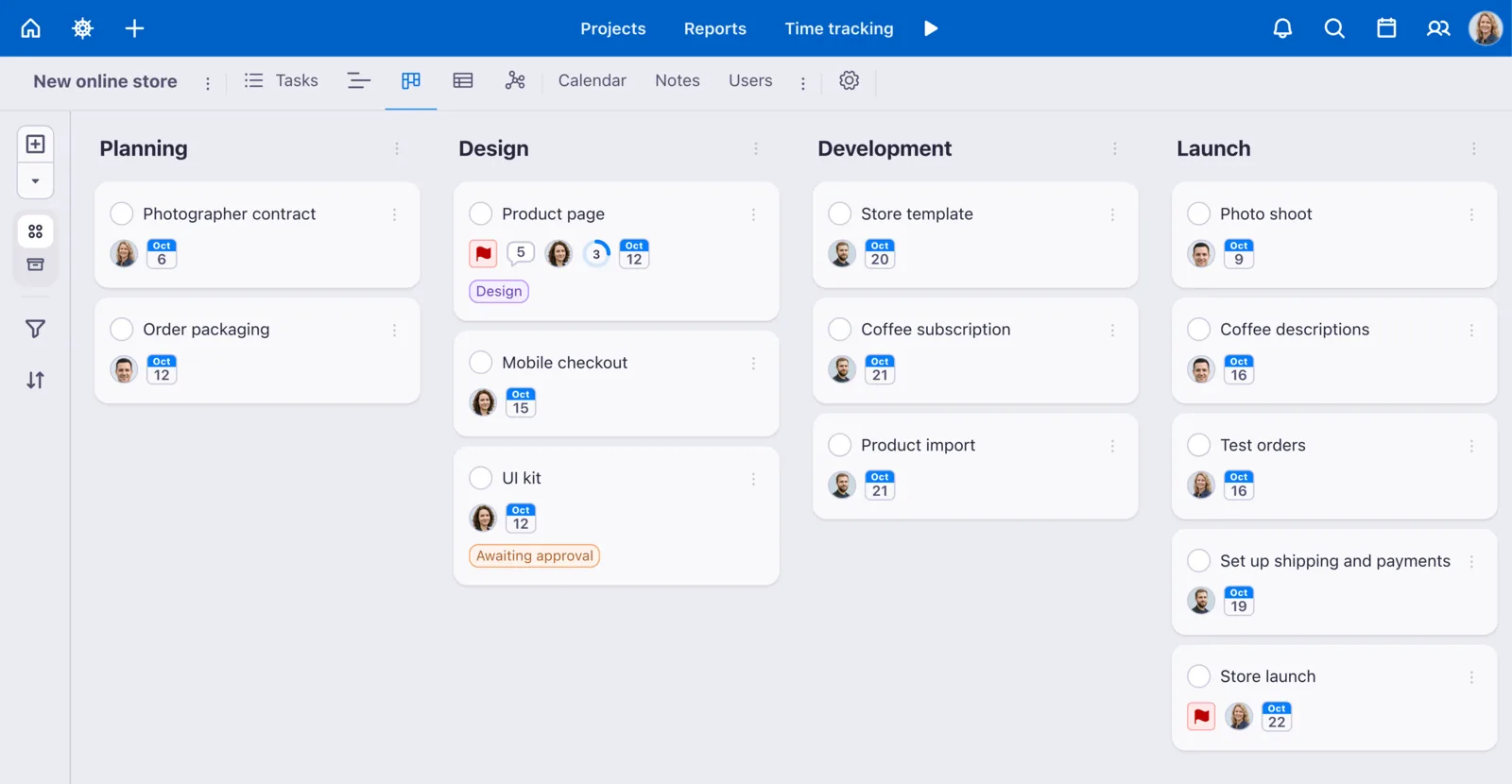The height and width of the screenshot is (784, 1512).
Task: Open the Reports menu
Action: [715, 28]
